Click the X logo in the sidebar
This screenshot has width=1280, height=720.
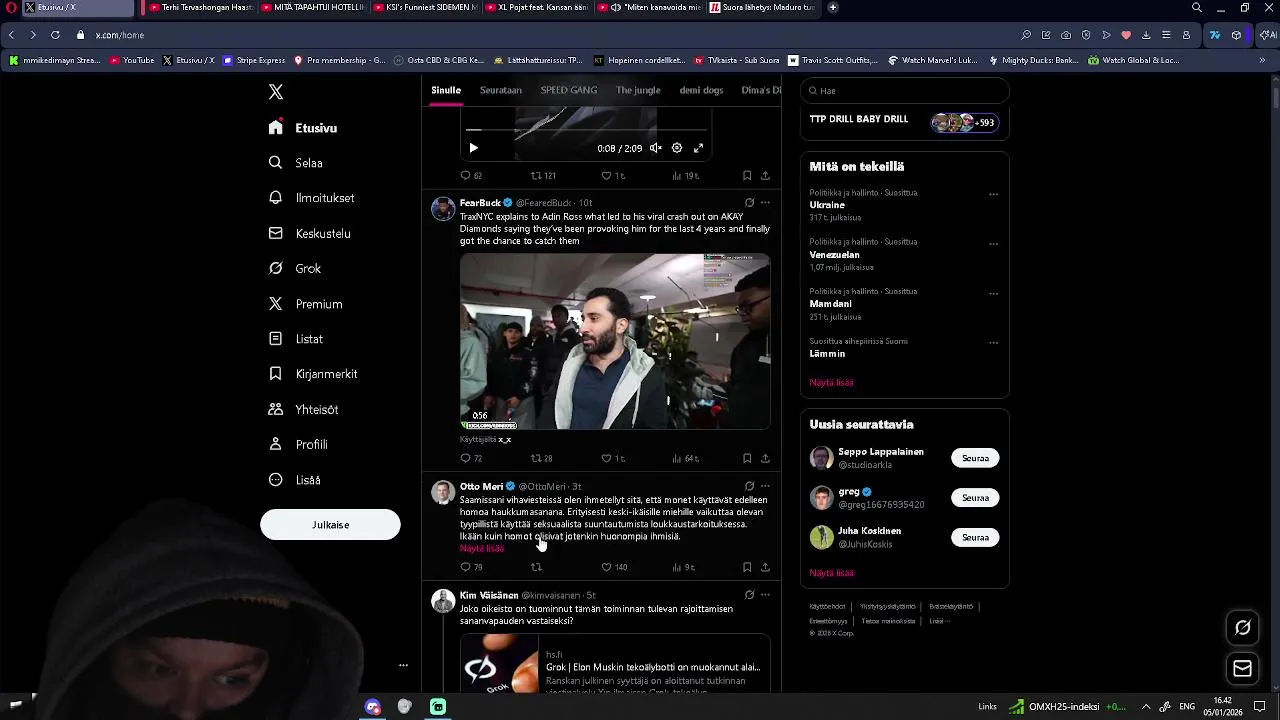(276, 92)
